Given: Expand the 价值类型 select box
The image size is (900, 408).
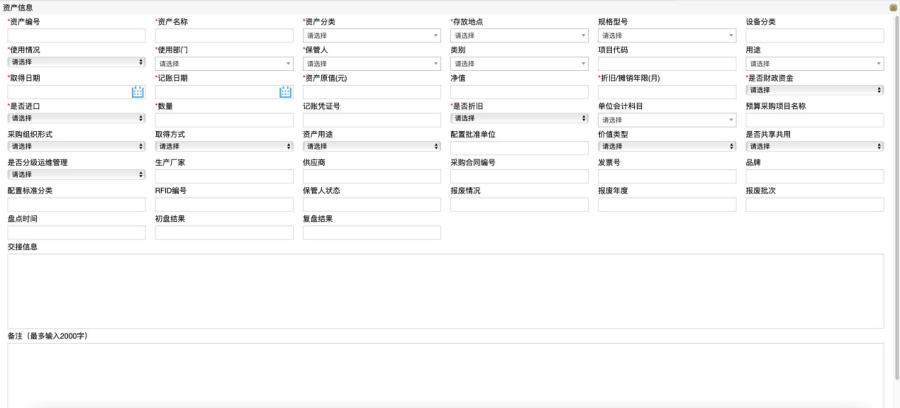Looking at the screenshot, I should 666,147.
